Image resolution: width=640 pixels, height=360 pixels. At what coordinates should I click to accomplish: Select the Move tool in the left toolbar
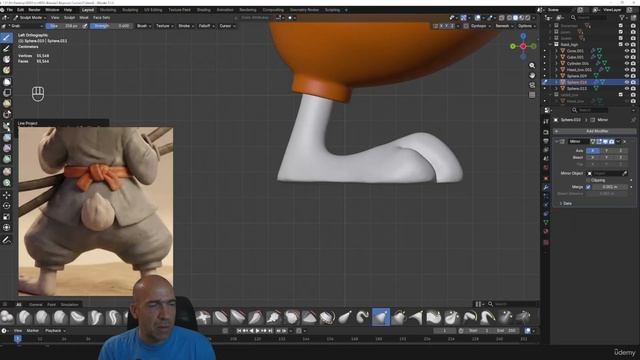7,195
